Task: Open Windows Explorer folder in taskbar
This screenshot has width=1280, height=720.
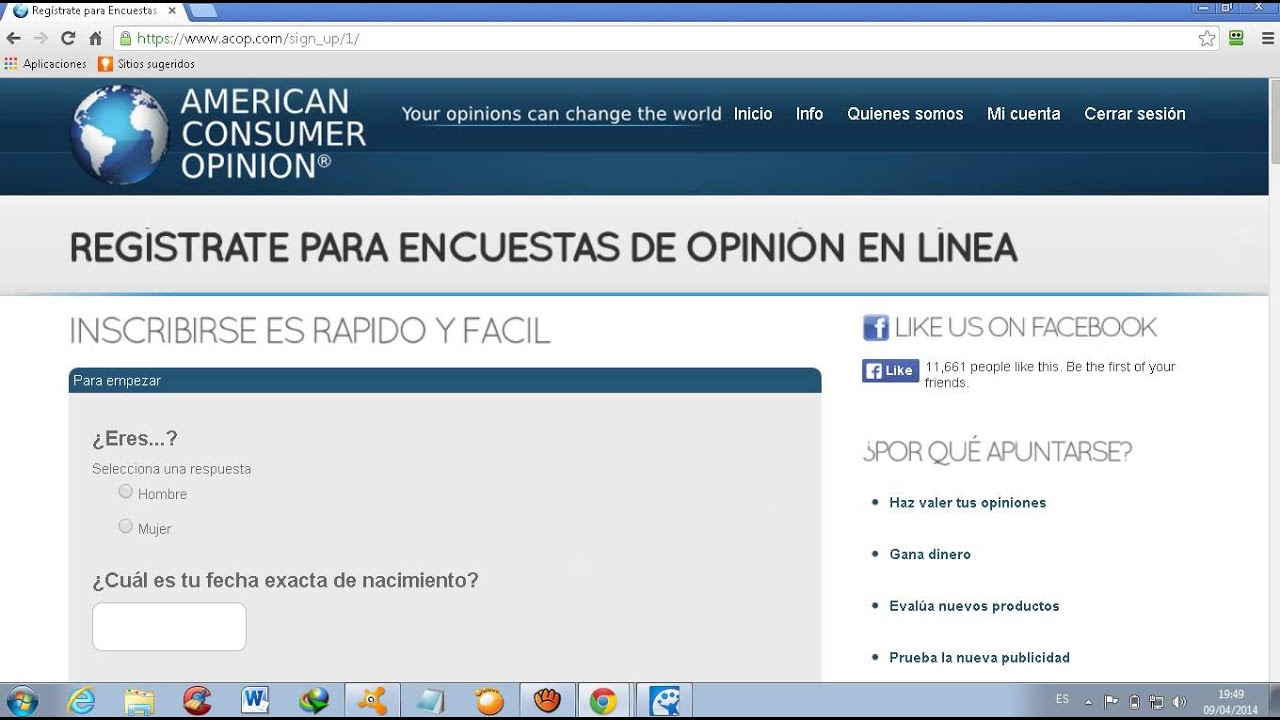Action: (139, 701)
